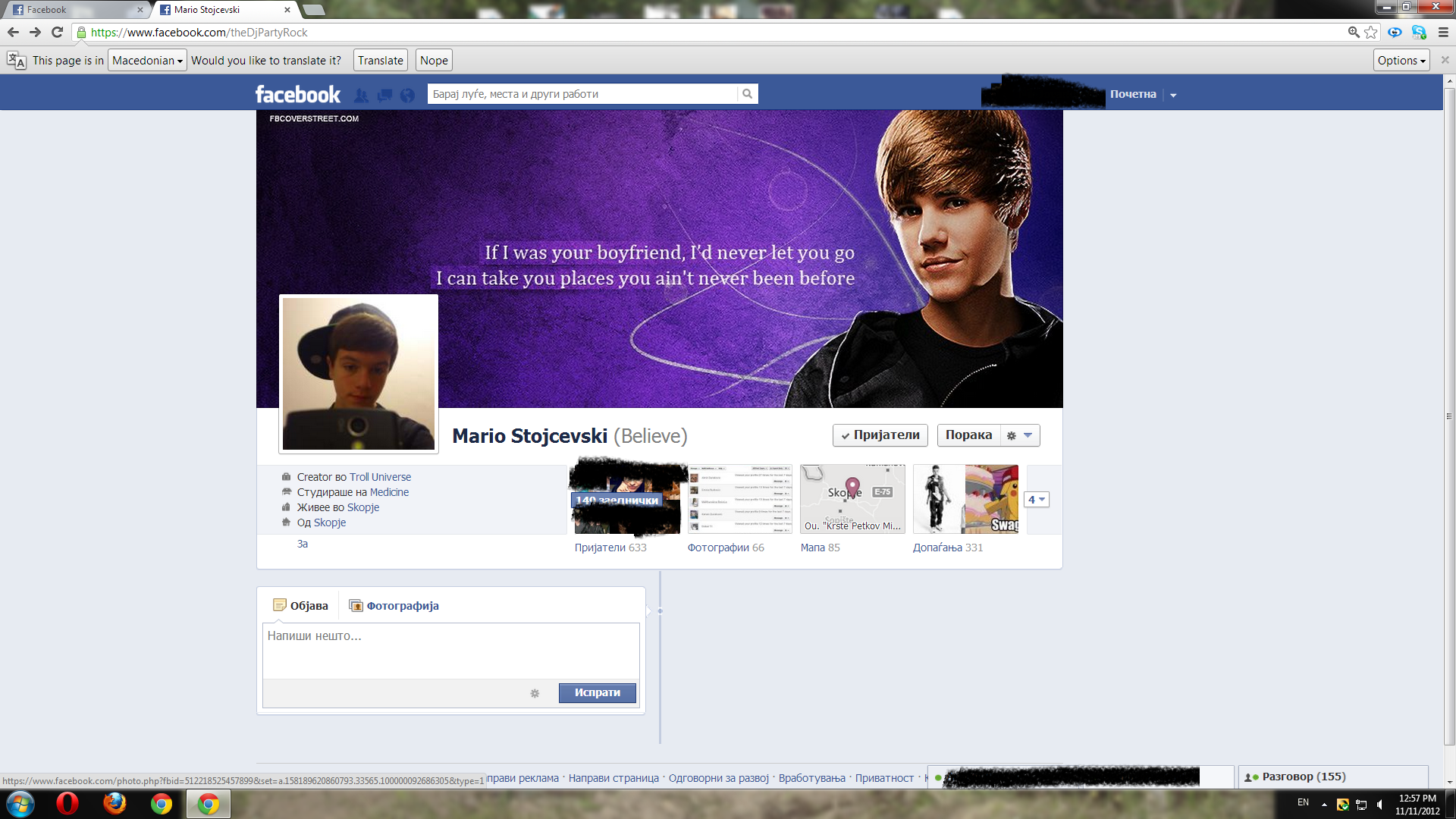Viewport: 1456px width, 819px height.
Task: Click the Порака message button
Action: click(968, 435)
